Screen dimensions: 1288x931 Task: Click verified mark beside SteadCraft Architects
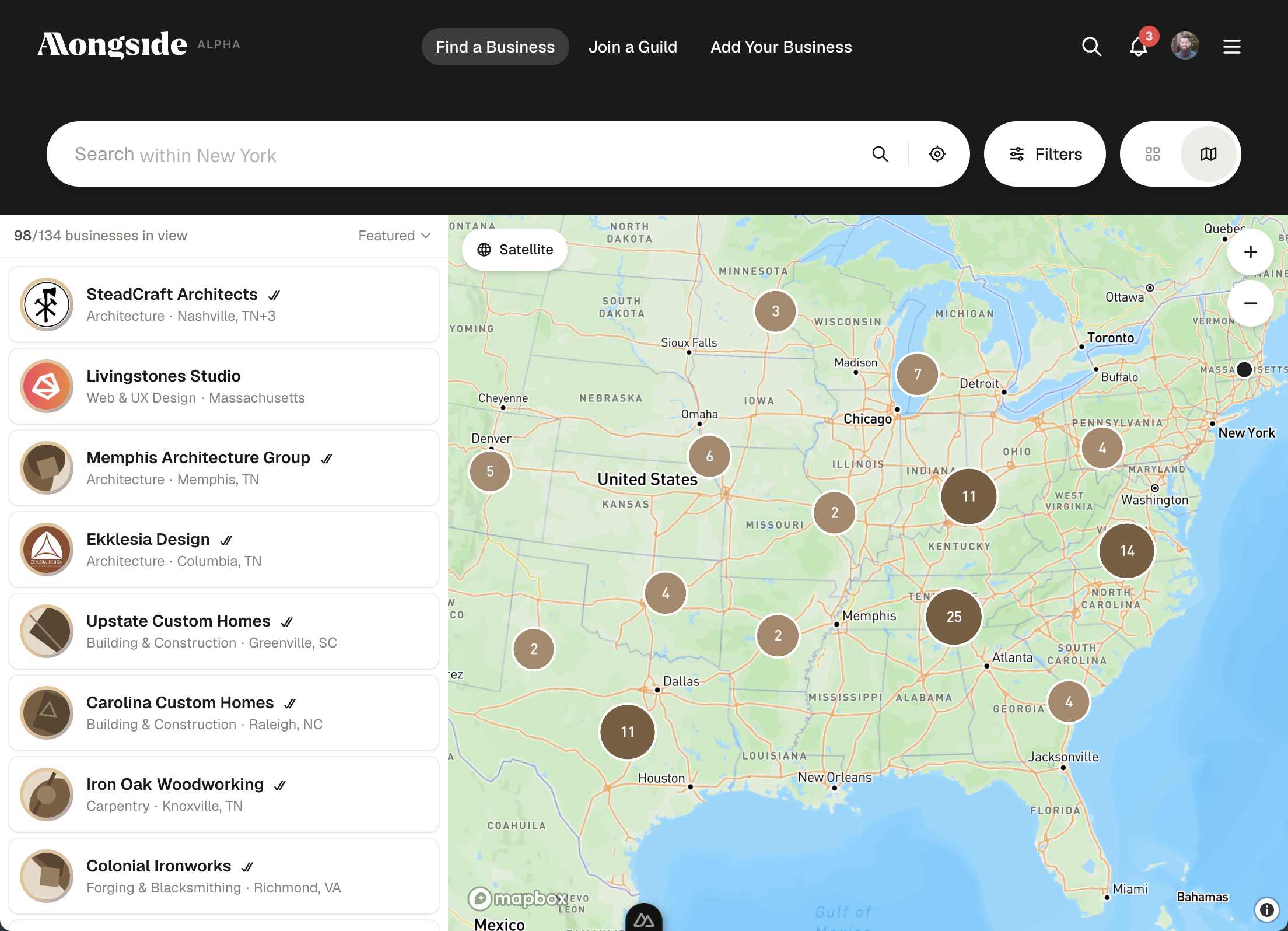274,296
